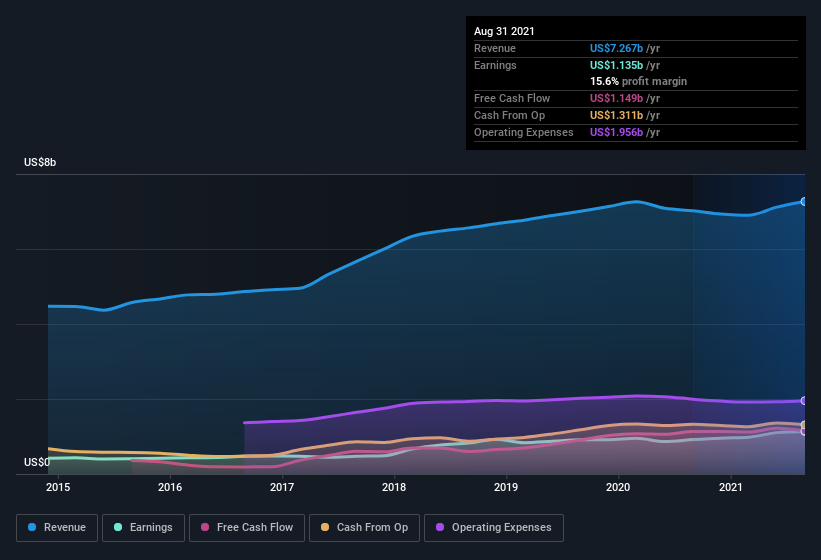Click the US$1.311b cash from op value

click(616, 115)
